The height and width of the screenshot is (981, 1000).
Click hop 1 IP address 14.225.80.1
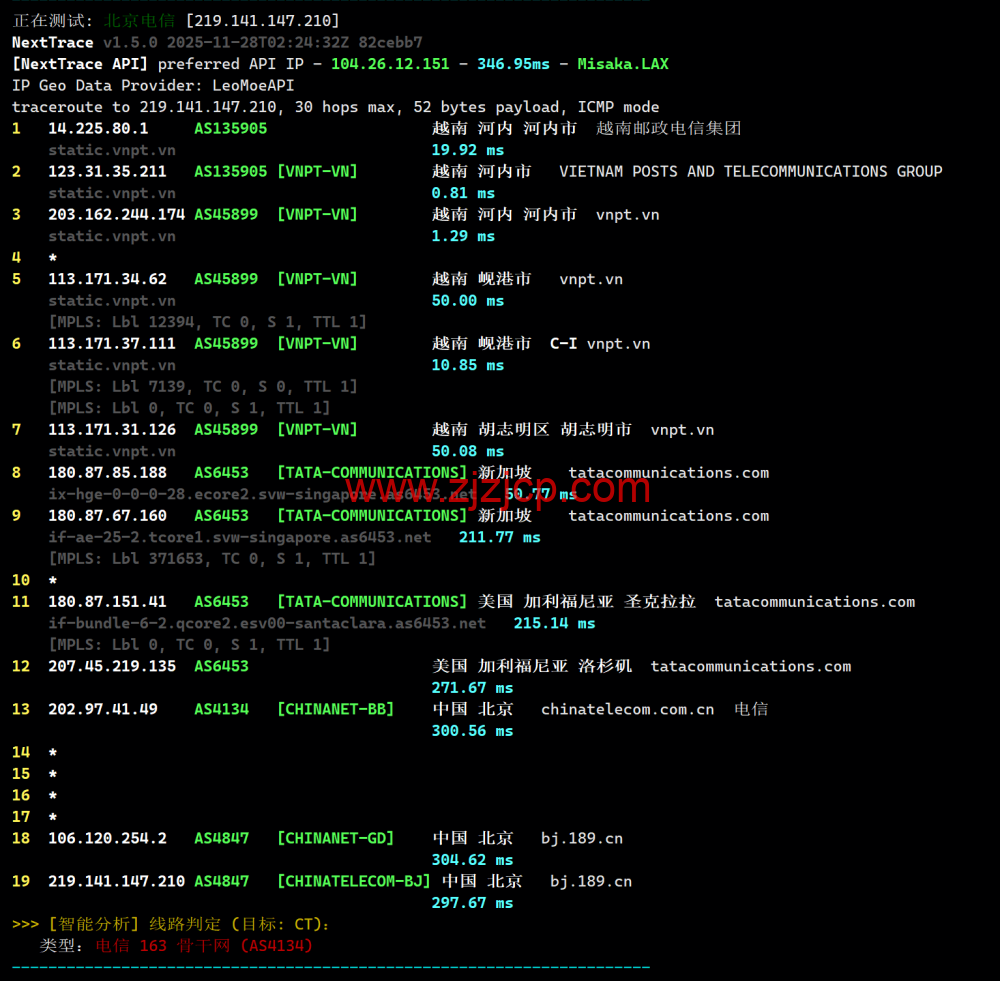pyautogui.click(x=98, y=128)
